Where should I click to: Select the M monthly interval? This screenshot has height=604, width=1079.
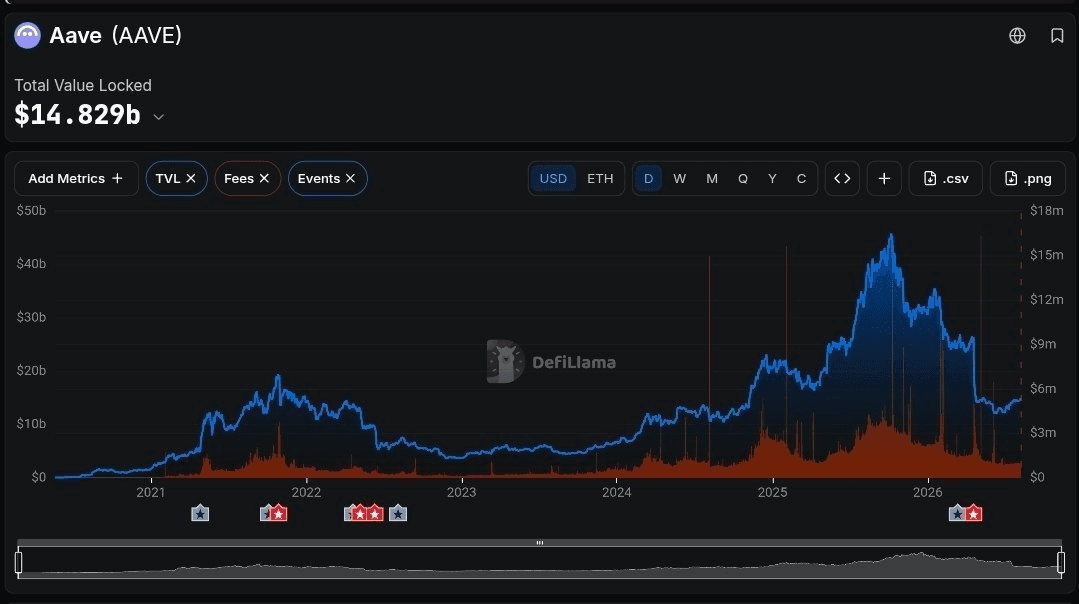712,179
